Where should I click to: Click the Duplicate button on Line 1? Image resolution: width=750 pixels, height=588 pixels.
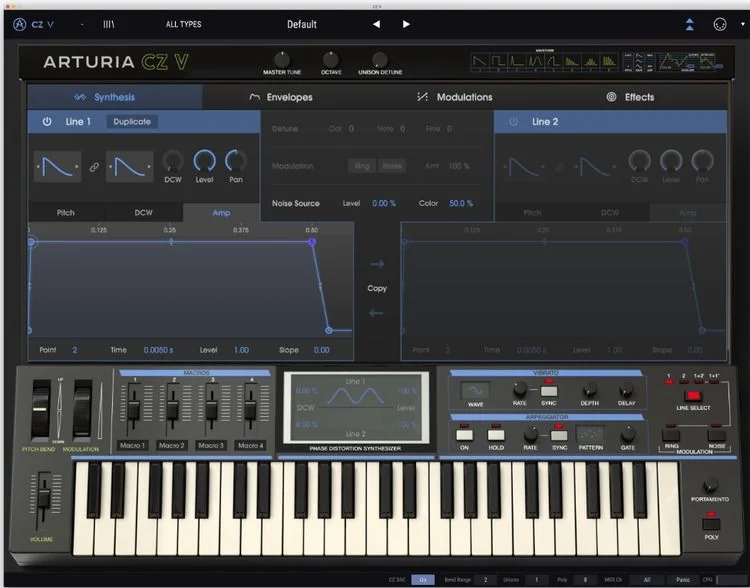click(132, 122)
